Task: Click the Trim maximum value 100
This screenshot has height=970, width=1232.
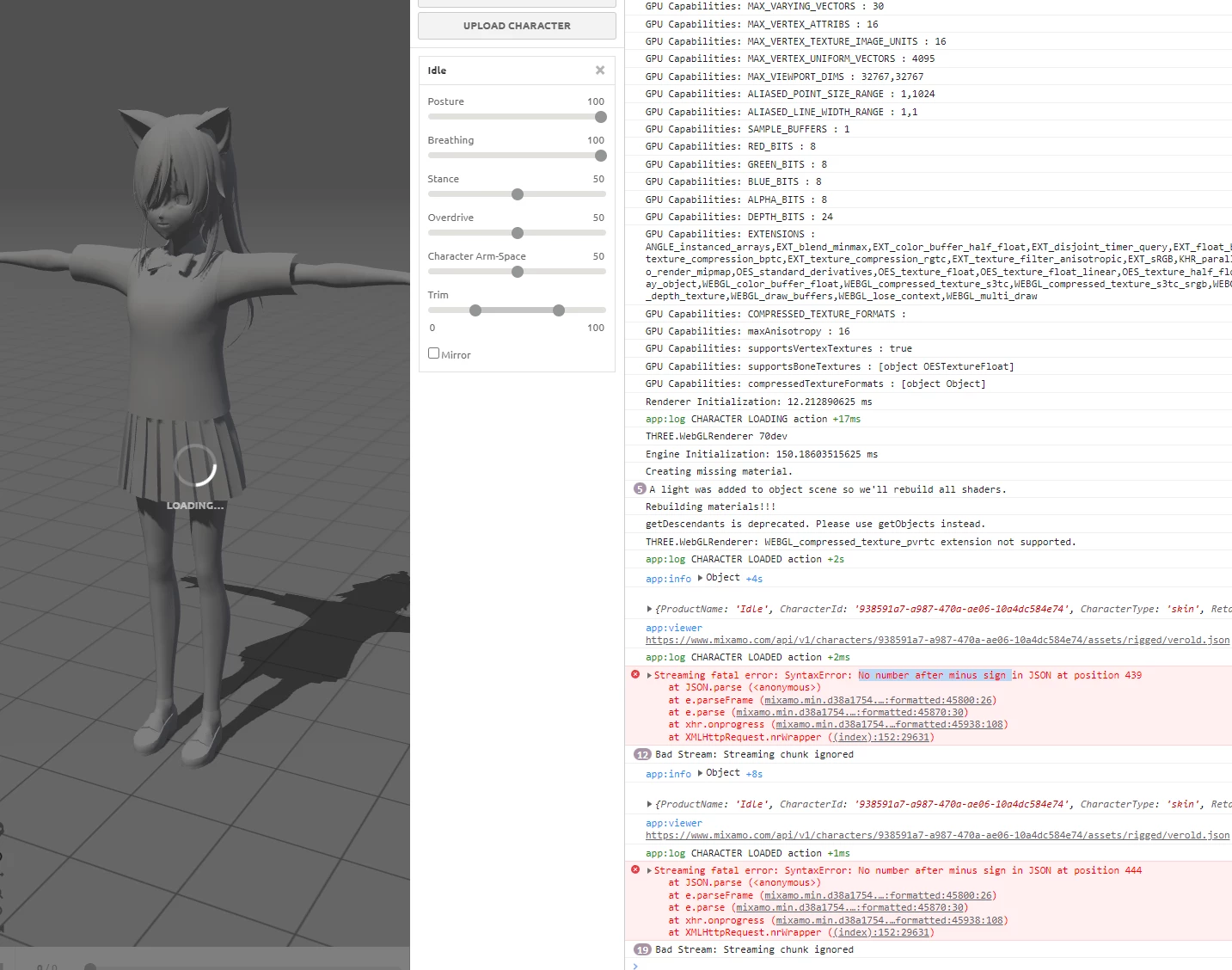Action: pyautogui.click(x=596, y=328)
